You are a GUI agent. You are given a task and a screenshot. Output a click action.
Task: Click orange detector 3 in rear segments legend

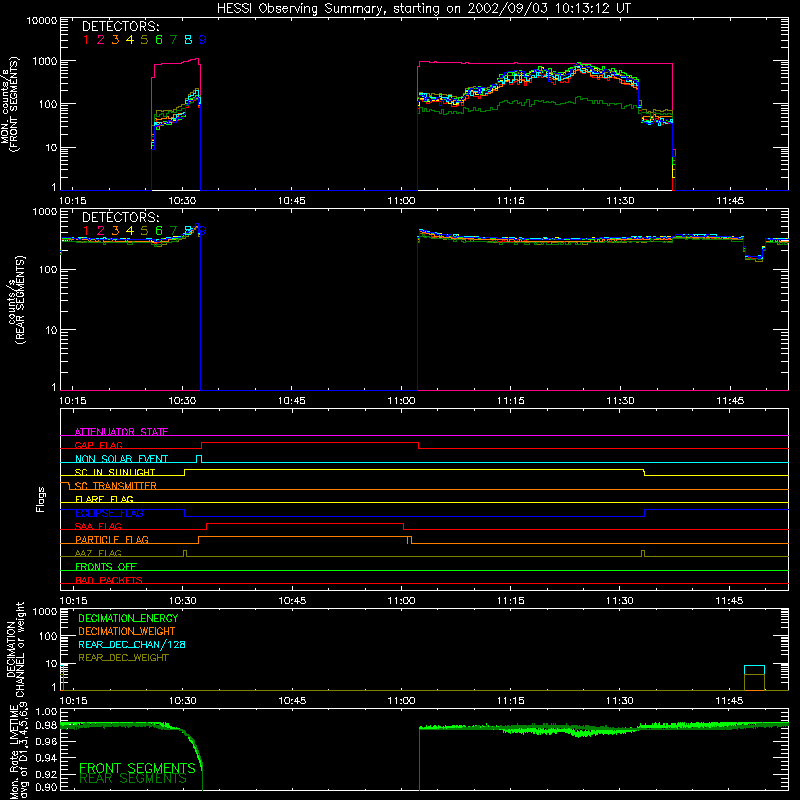(x=115, y=231)
